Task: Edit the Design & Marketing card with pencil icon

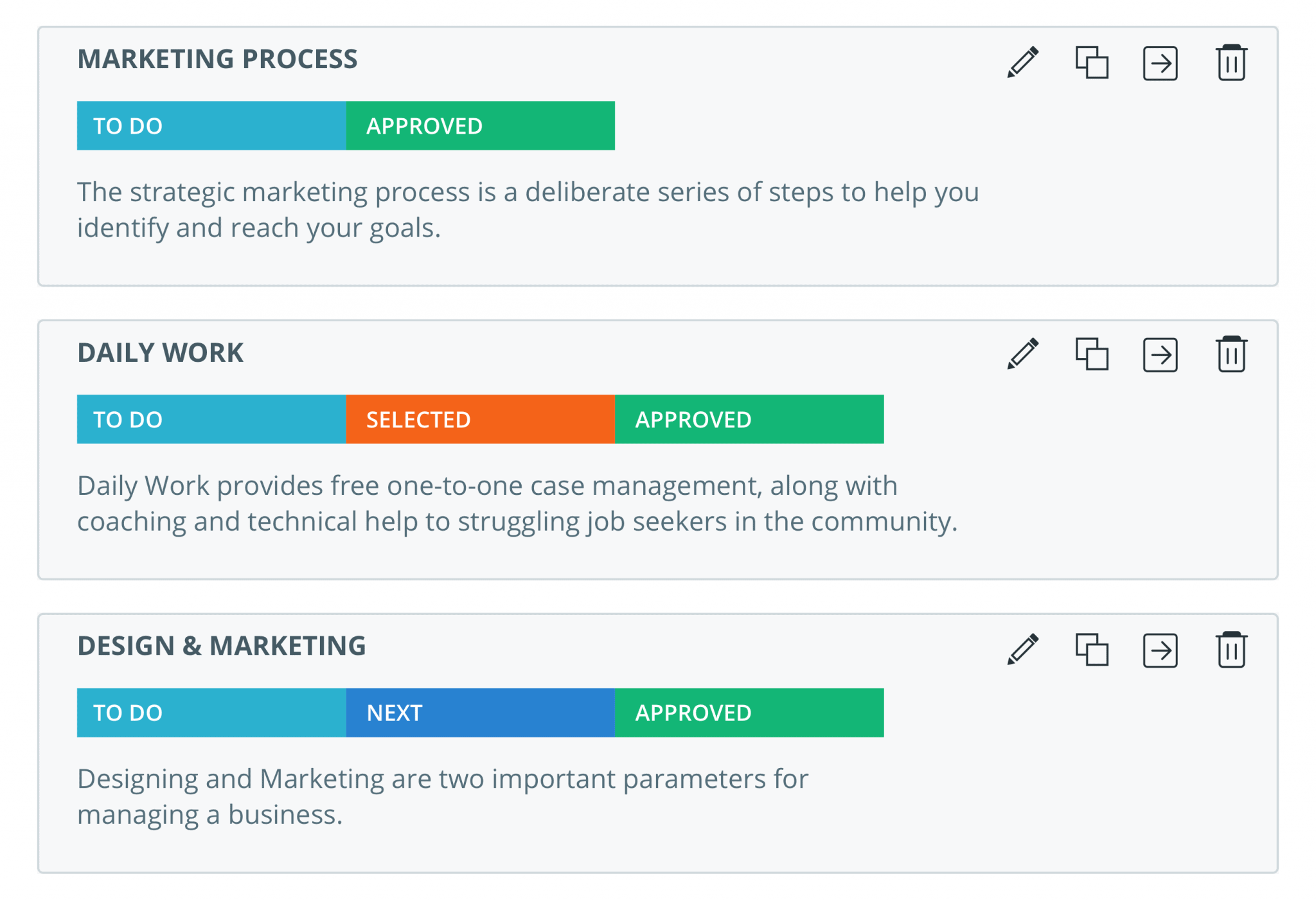Action: coord(1023,649)
